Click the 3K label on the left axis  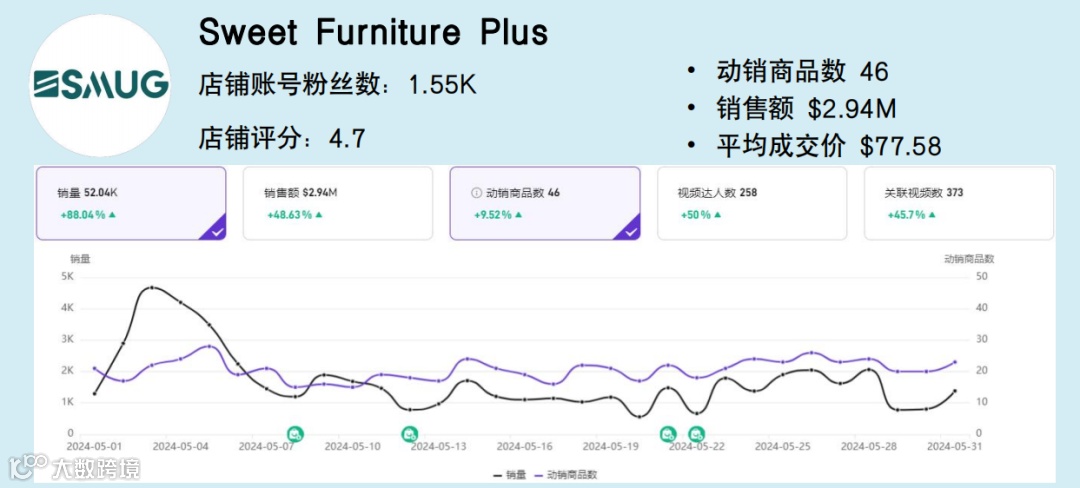[68, 339]
